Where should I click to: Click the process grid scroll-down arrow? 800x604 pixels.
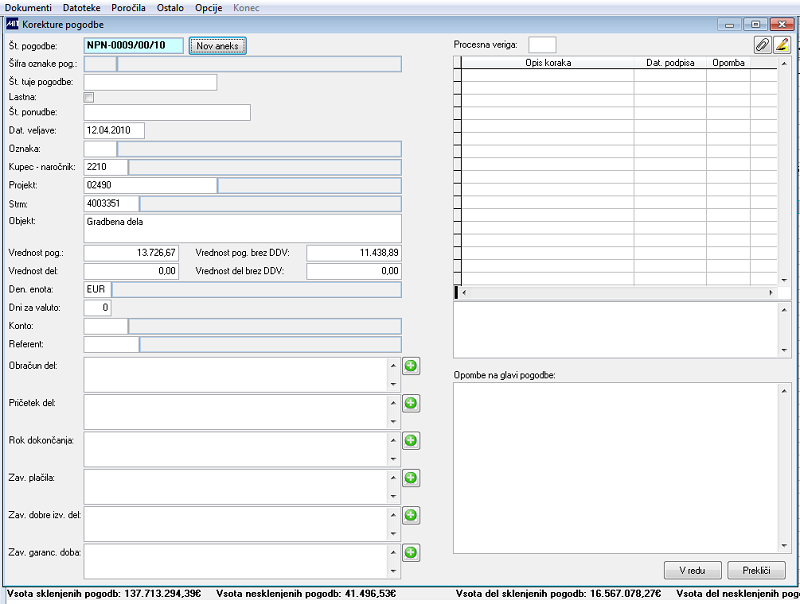784,280
